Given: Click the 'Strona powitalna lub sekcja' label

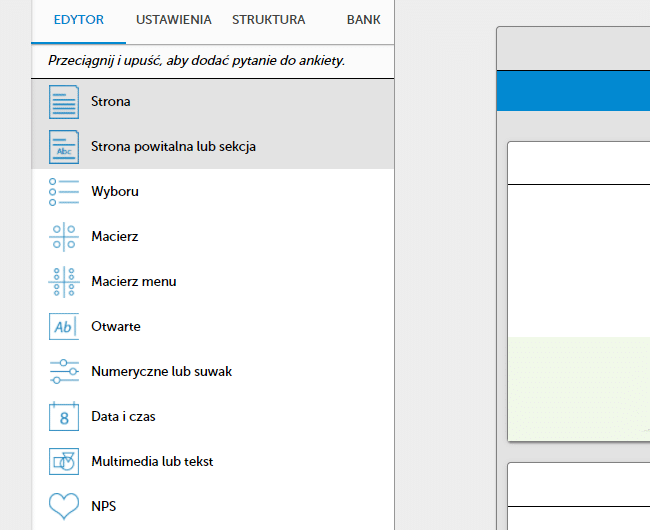Looking at the screenshot, I should coord(173,147).
